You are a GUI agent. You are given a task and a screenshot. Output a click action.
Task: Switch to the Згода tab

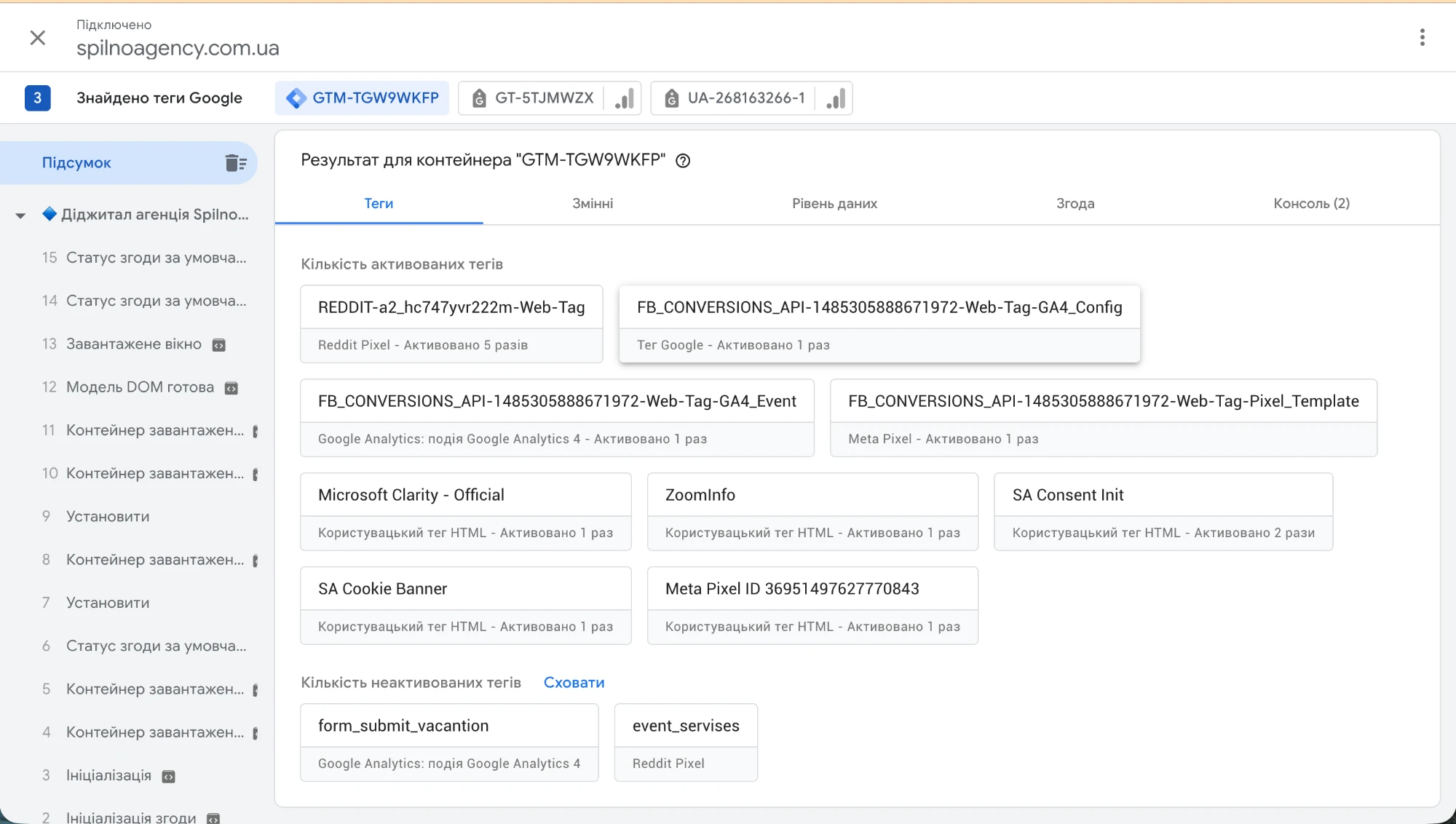click(1075, 204)
